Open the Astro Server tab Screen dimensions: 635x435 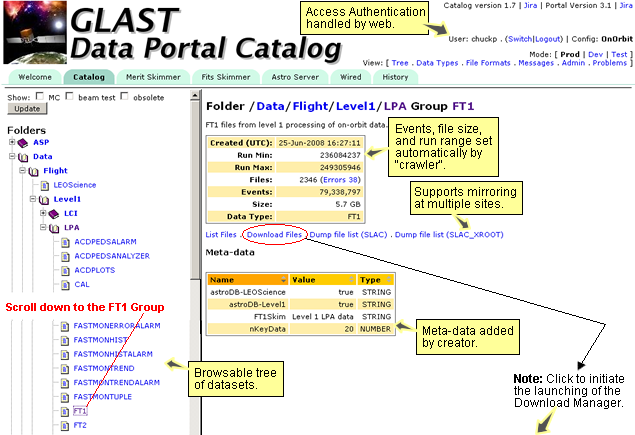click(x=295, y=77)
